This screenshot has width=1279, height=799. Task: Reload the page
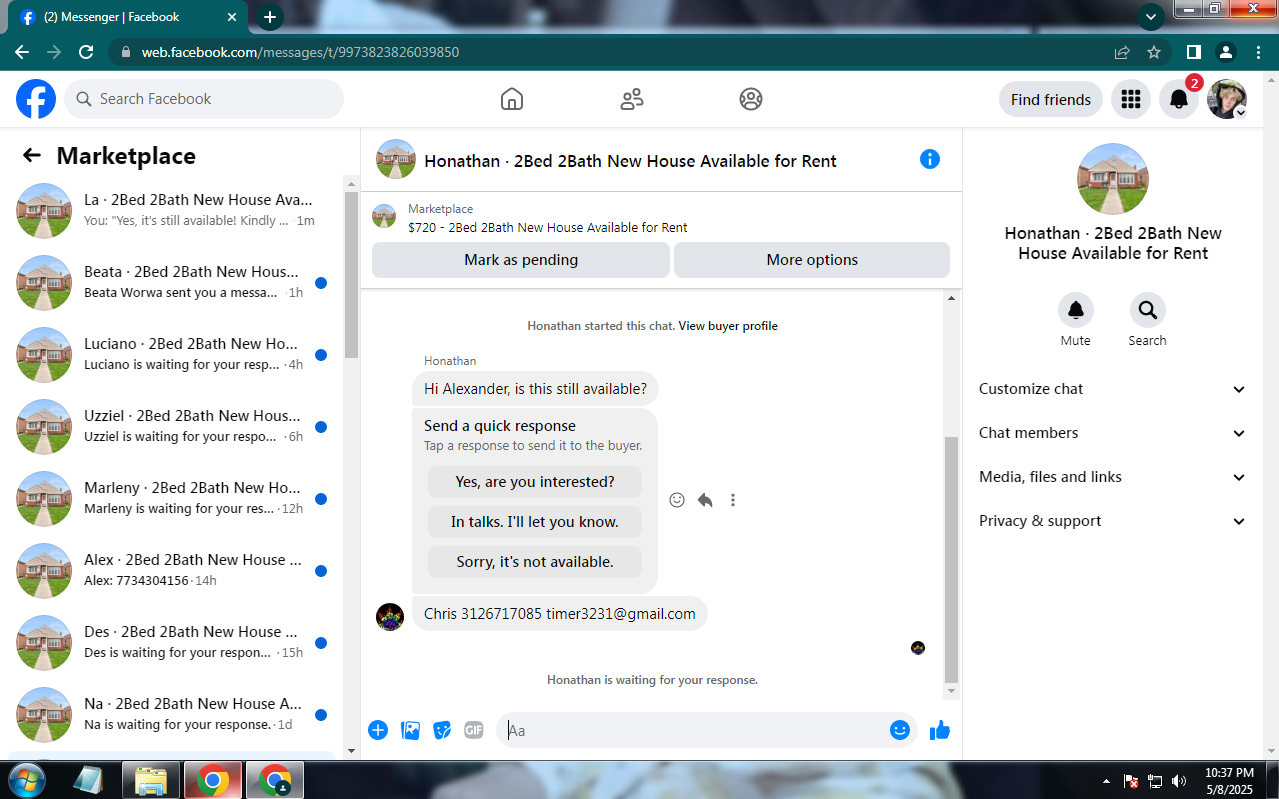(x=86, y=52)
